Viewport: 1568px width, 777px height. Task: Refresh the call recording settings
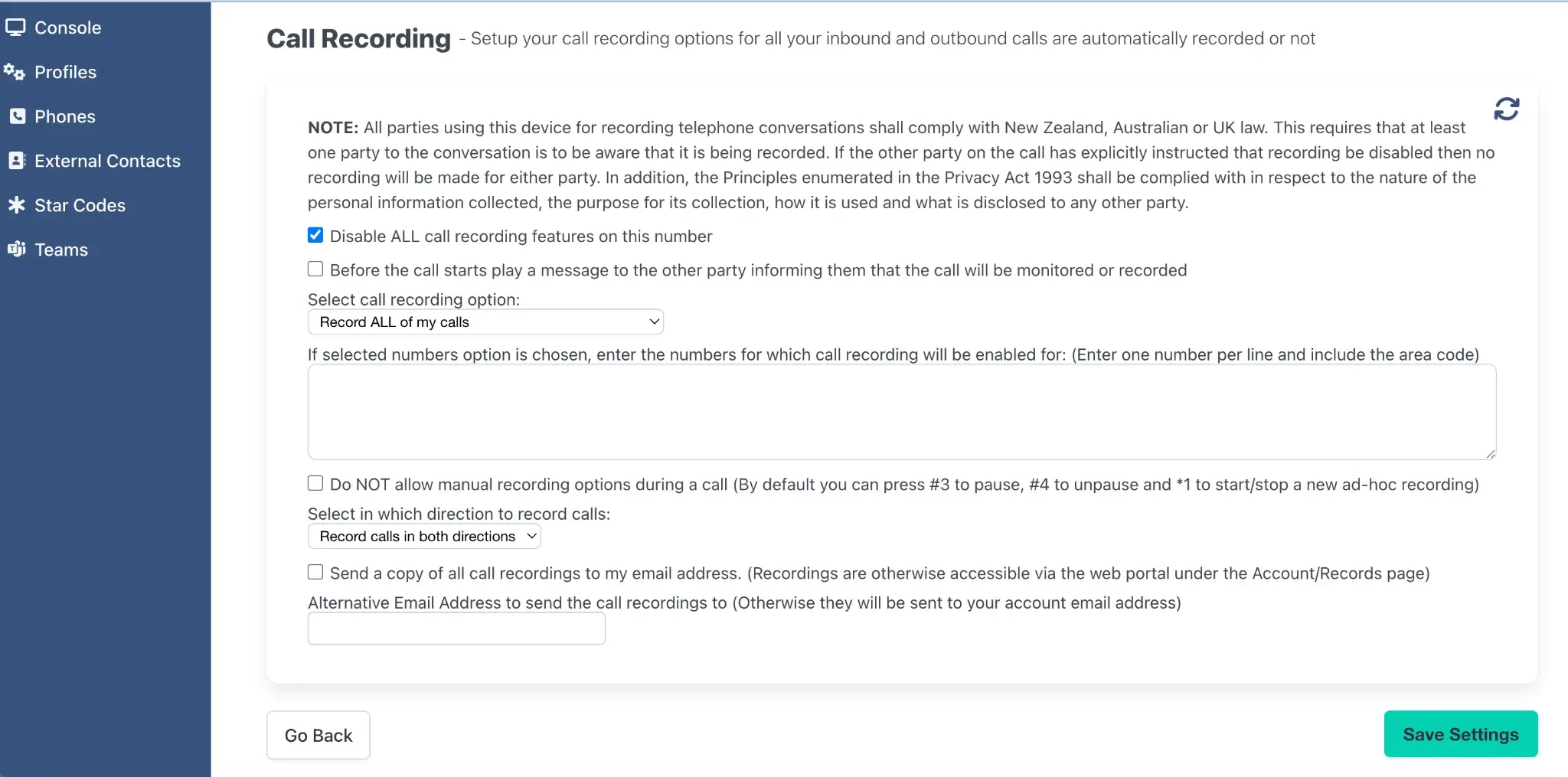click(1505, 109)
